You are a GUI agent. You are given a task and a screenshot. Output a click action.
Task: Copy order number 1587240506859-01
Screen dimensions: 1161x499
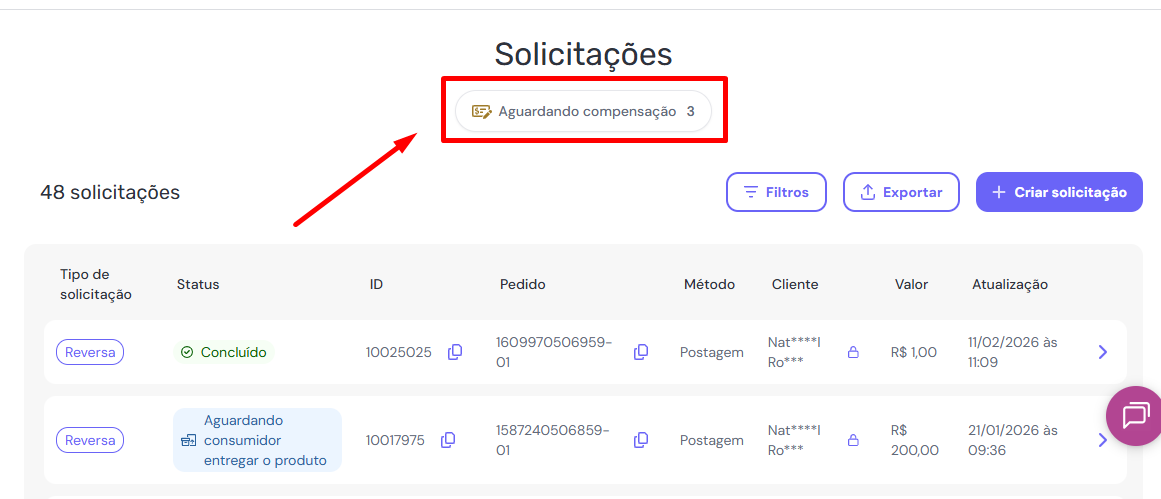[641, 440]
